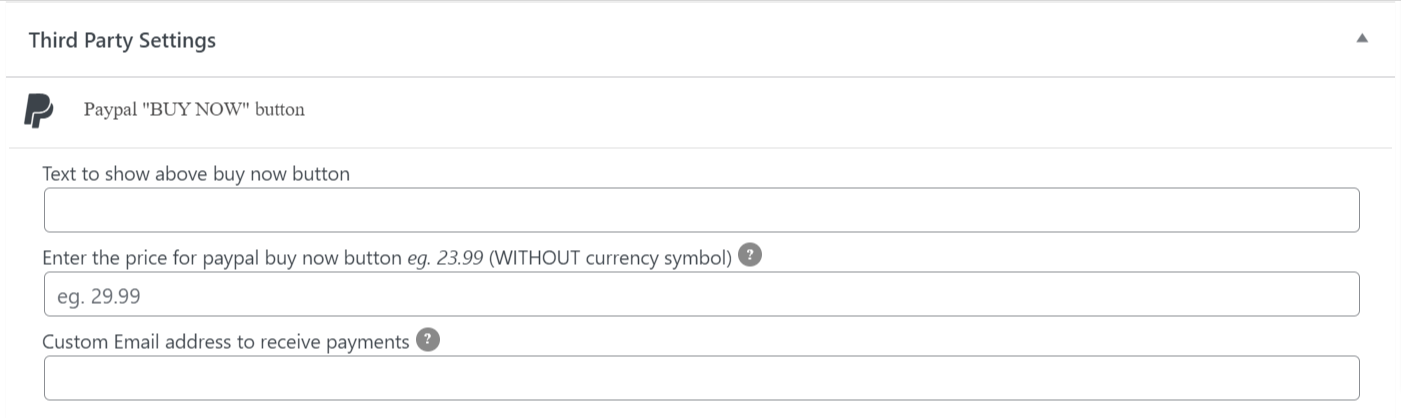Click the "eg. 29.99" placeholder text
1401x418 pixels.
99,295
